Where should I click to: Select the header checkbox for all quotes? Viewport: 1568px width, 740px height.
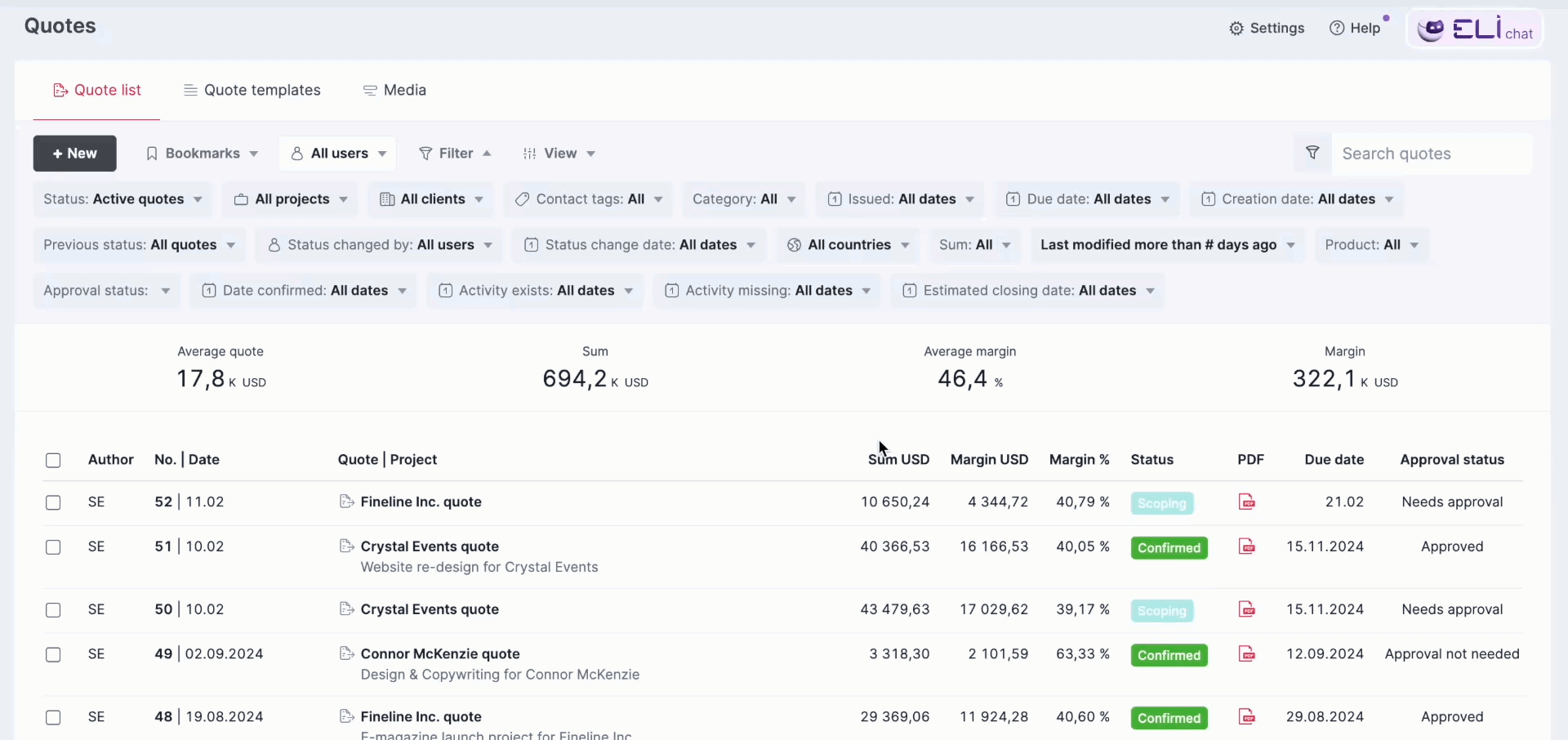[x=53, y=461]
